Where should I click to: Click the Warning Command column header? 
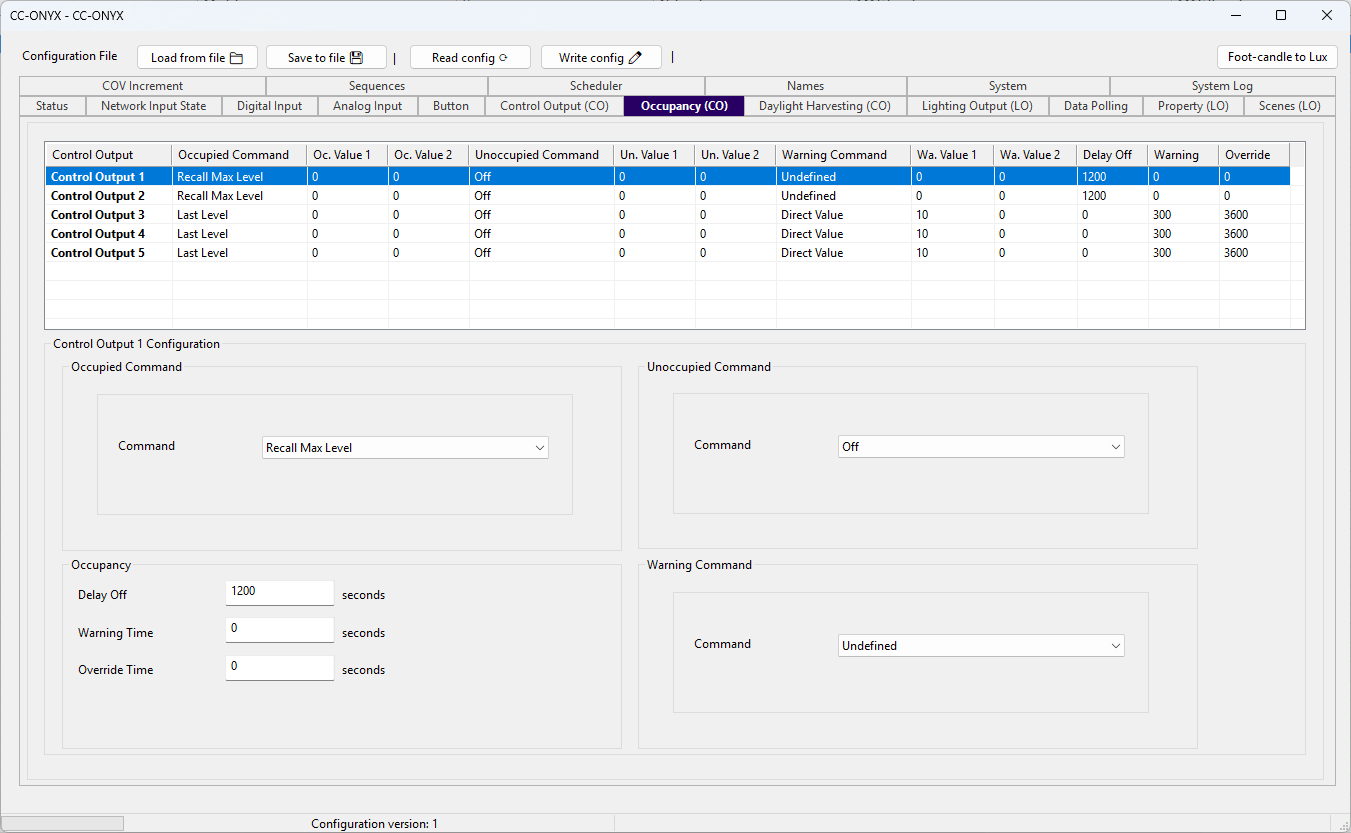pyautogui.click(x=844, y=155)
